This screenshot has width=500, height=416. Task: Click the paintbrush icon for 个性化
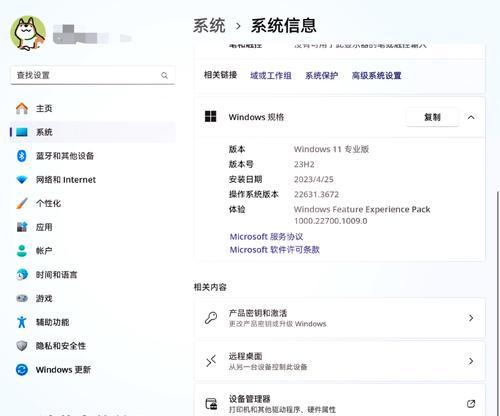tap(22, 203)
